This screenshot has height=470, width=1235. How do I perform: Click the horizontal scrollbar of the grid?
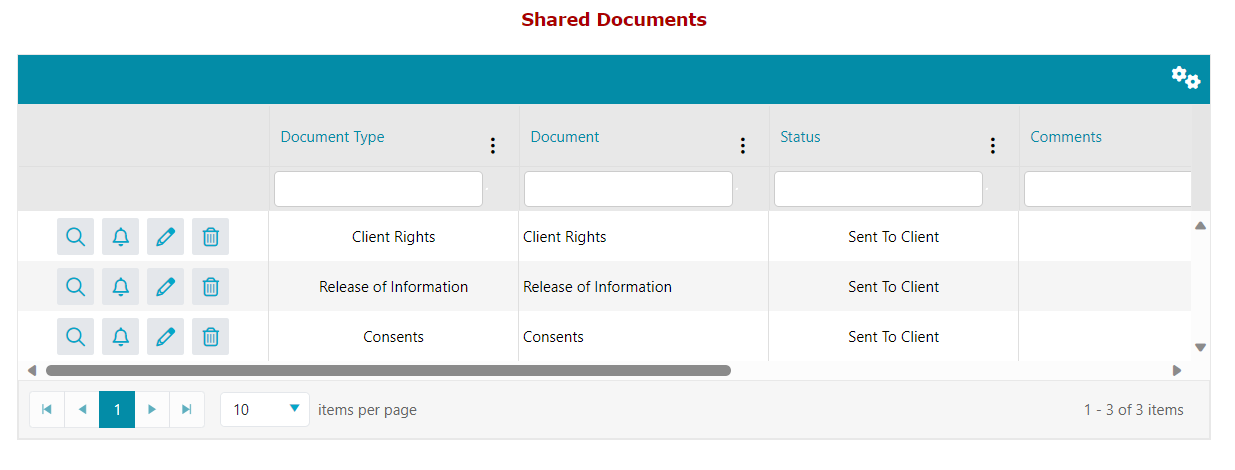point(388,370)
